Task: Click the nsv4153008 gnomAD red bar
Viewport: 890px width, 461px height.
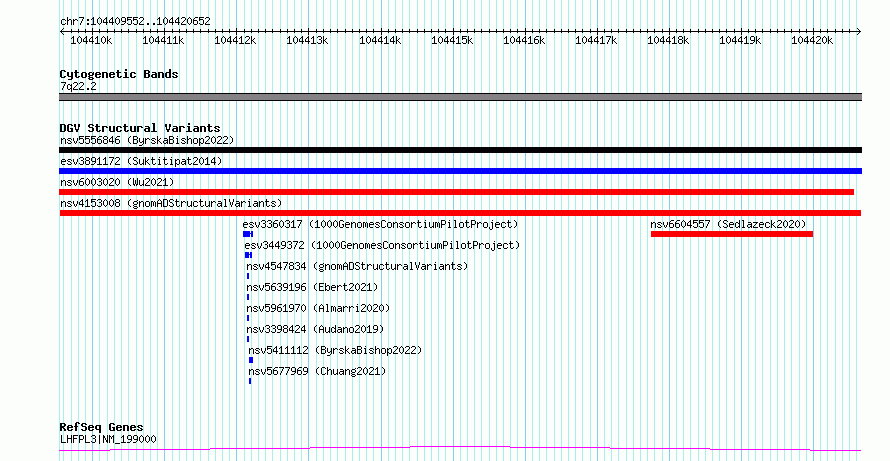Action: (460, 213)
